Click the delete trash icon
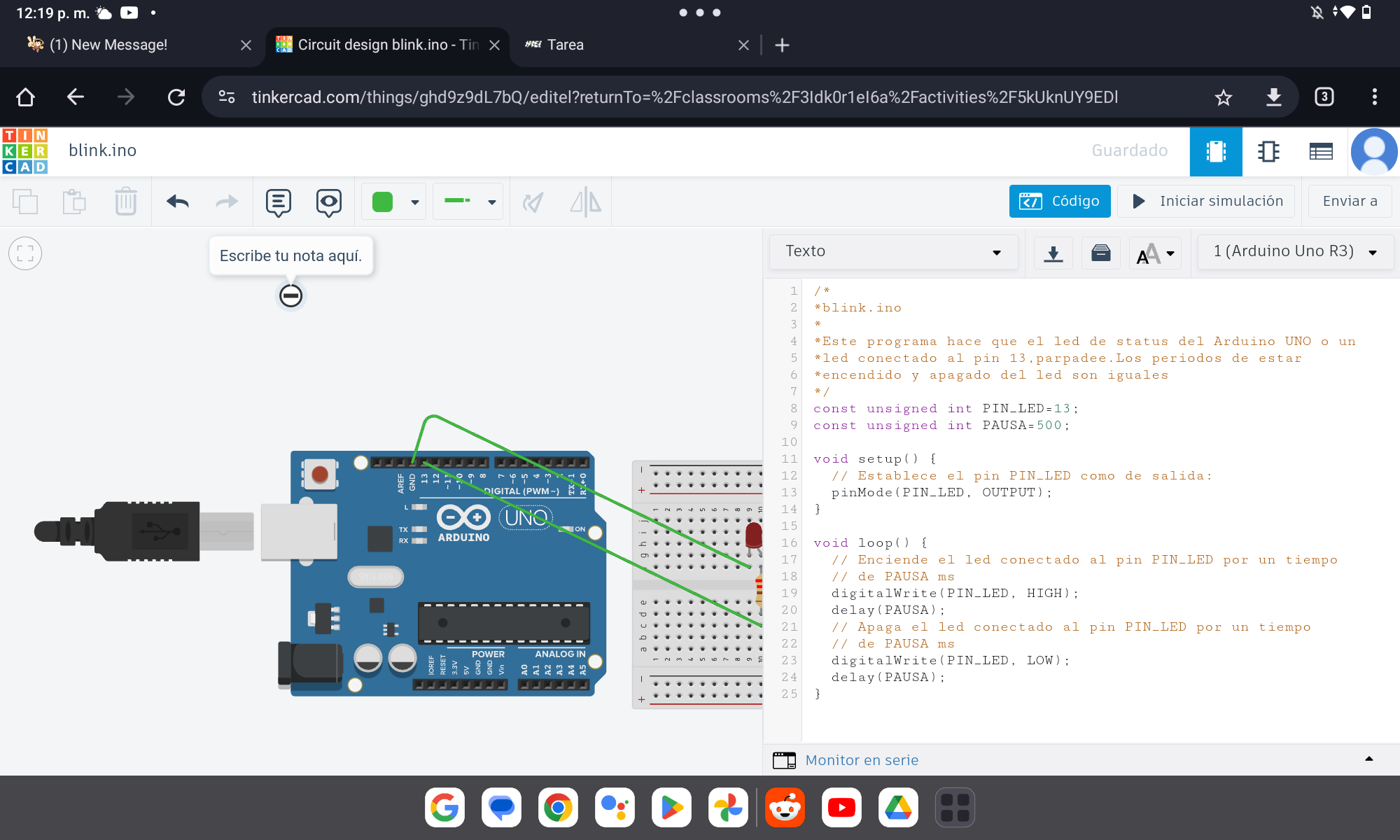Screen dimensions: 1400x840 (126, 202)
